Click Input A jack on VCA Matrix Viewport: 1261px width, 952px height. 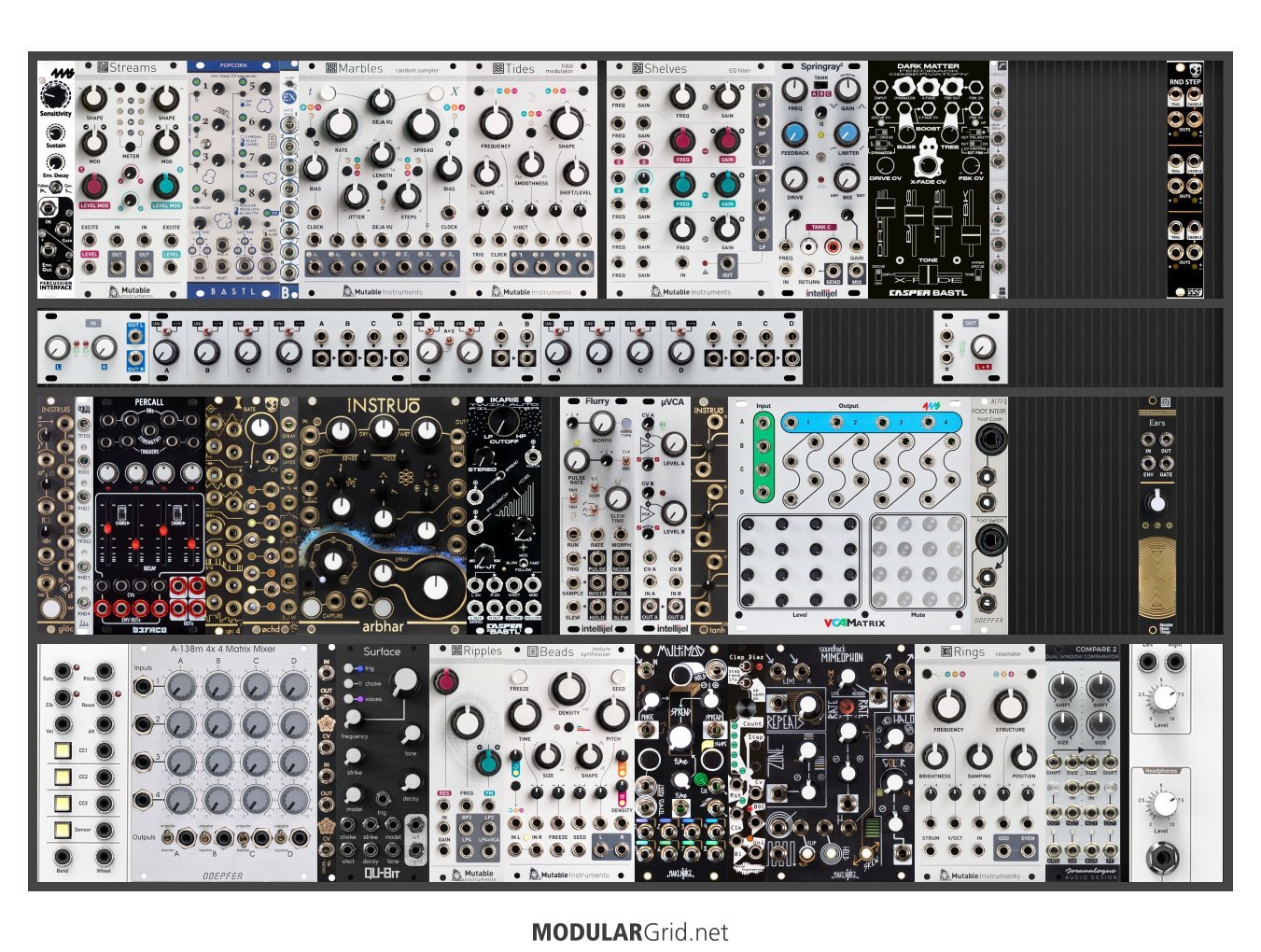(764, 422)
